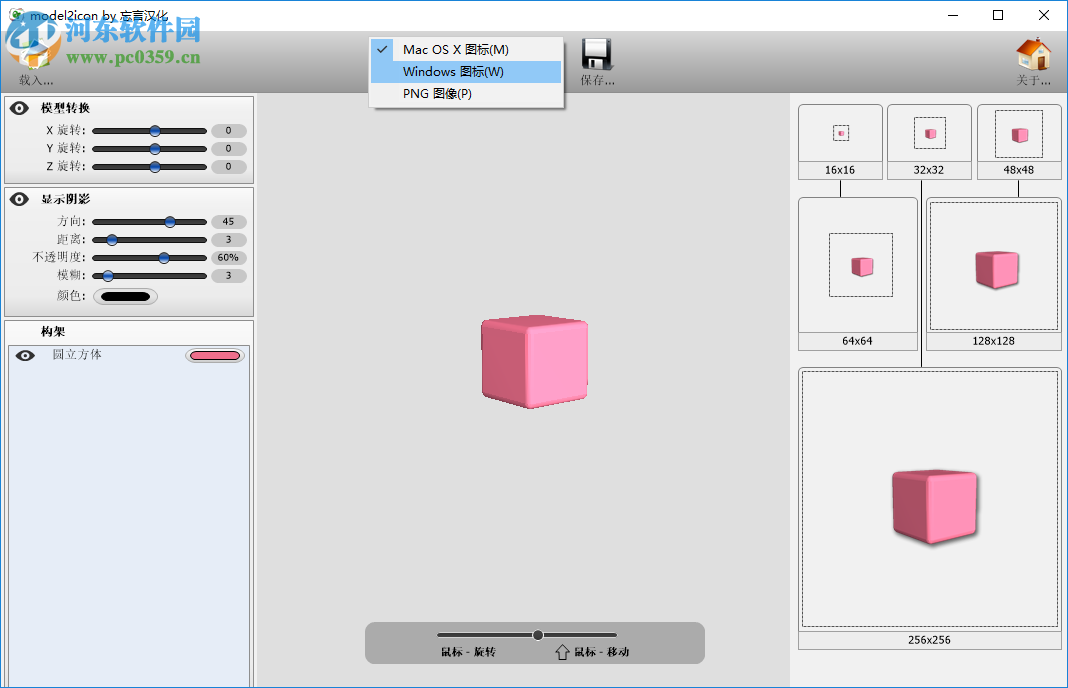Maximize the model2icon window
The height and width of the screenshot is (688, 1068).
[x=998, y=15]
